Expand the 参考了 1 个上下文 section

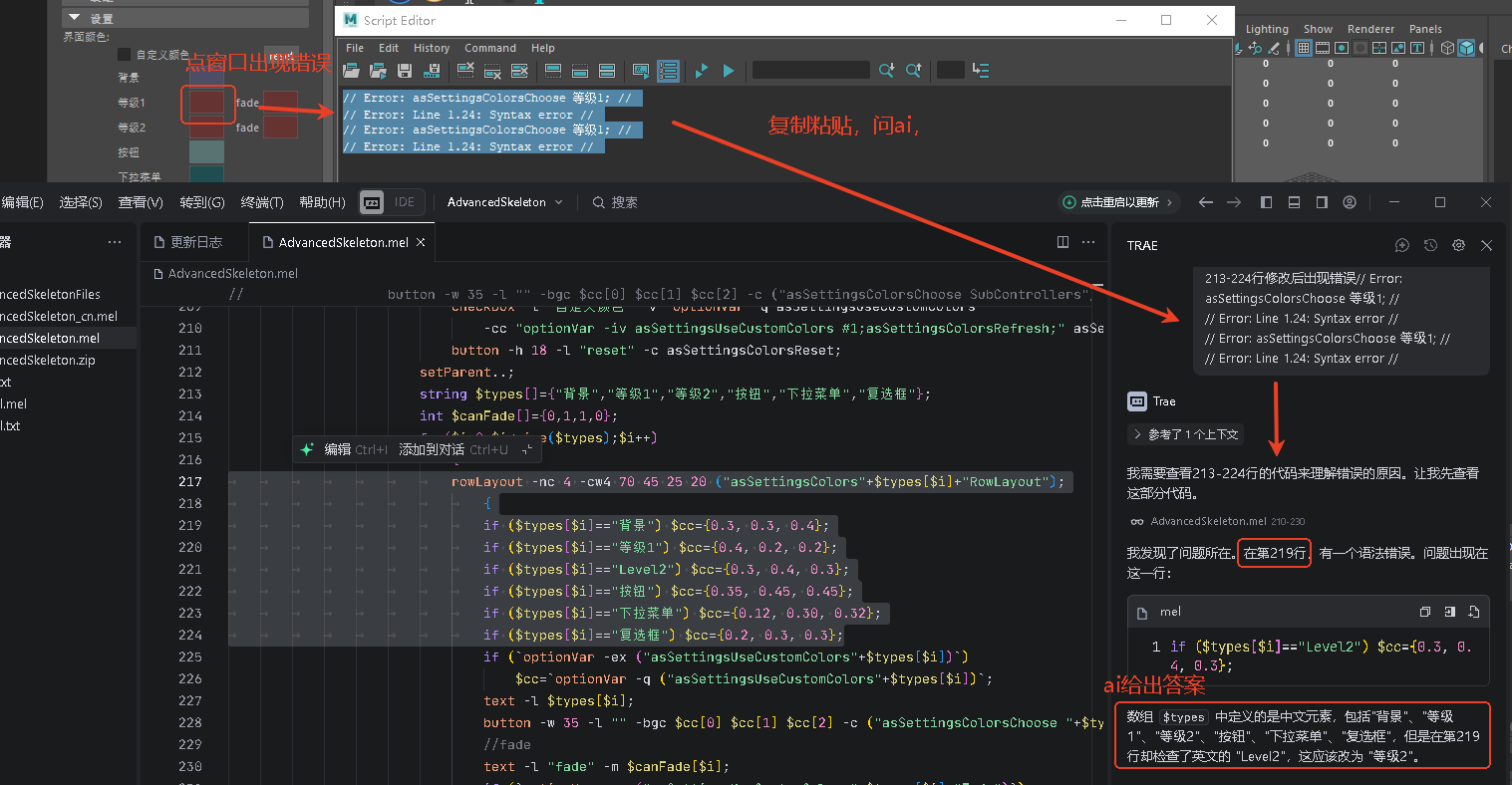click(1185, 434)
